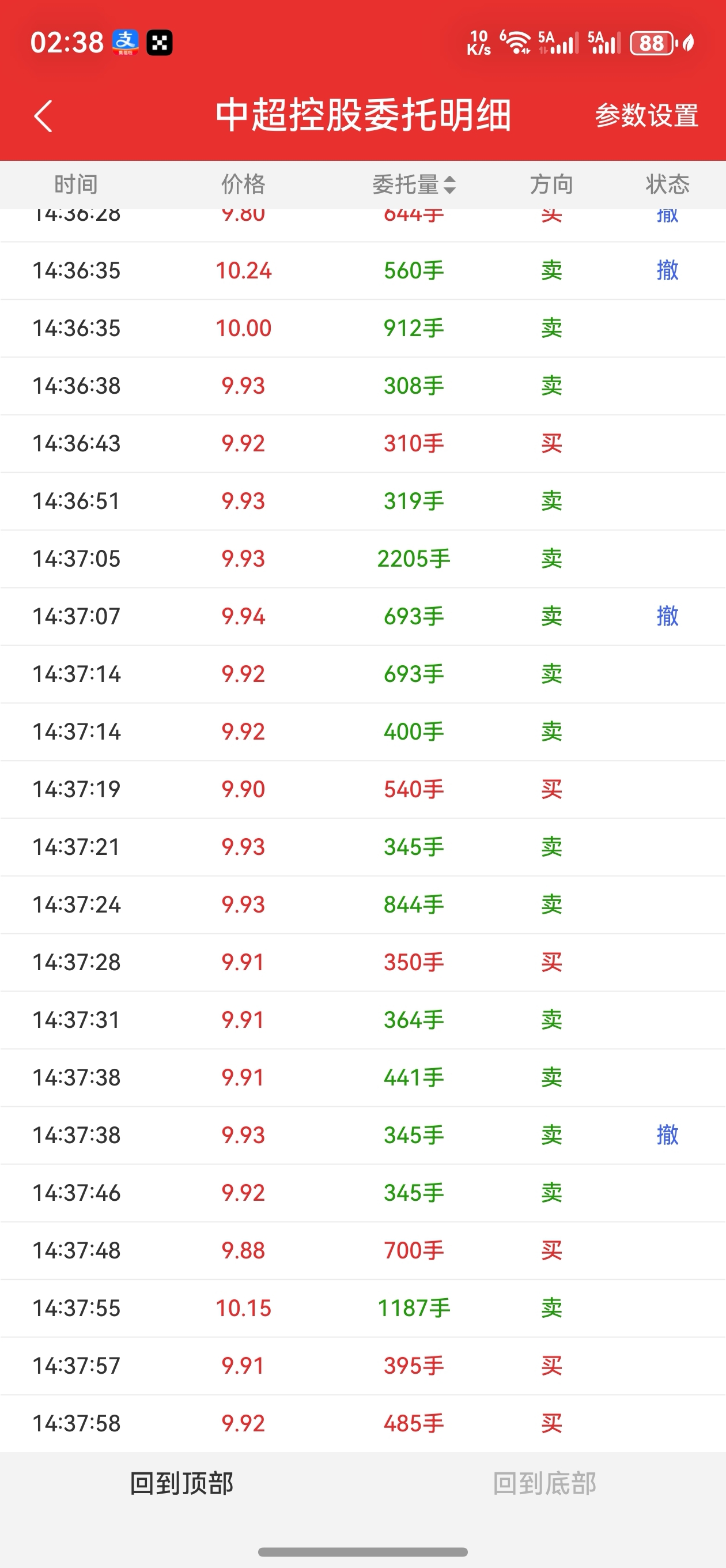The image size is (726, 1568).
Task: Tap the home gesture bar
Action: click(362, 1552)
